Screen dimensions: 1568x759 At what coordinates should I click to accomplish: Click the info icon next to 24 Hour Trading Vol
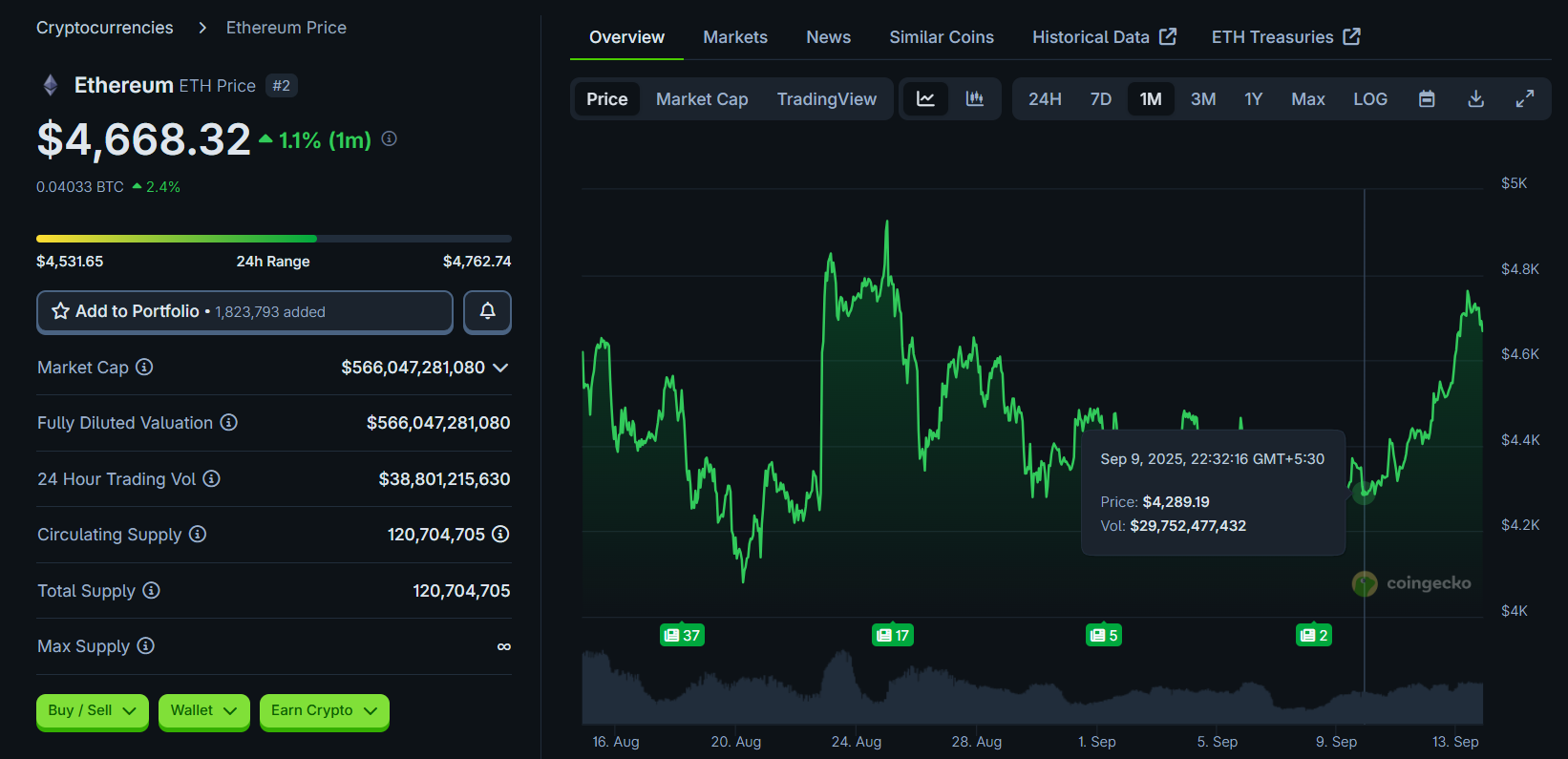coord(212,478)
